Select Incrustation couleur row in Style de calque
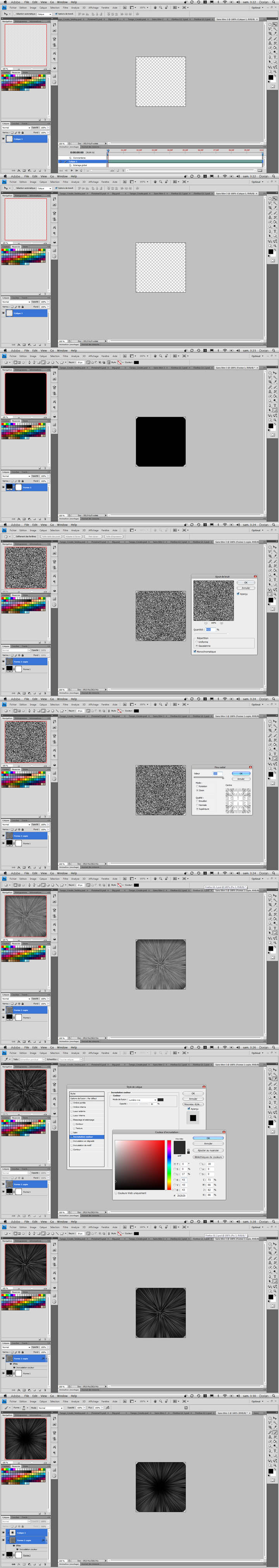This screenshot has width=279, height=1568. coord(86,1137)
